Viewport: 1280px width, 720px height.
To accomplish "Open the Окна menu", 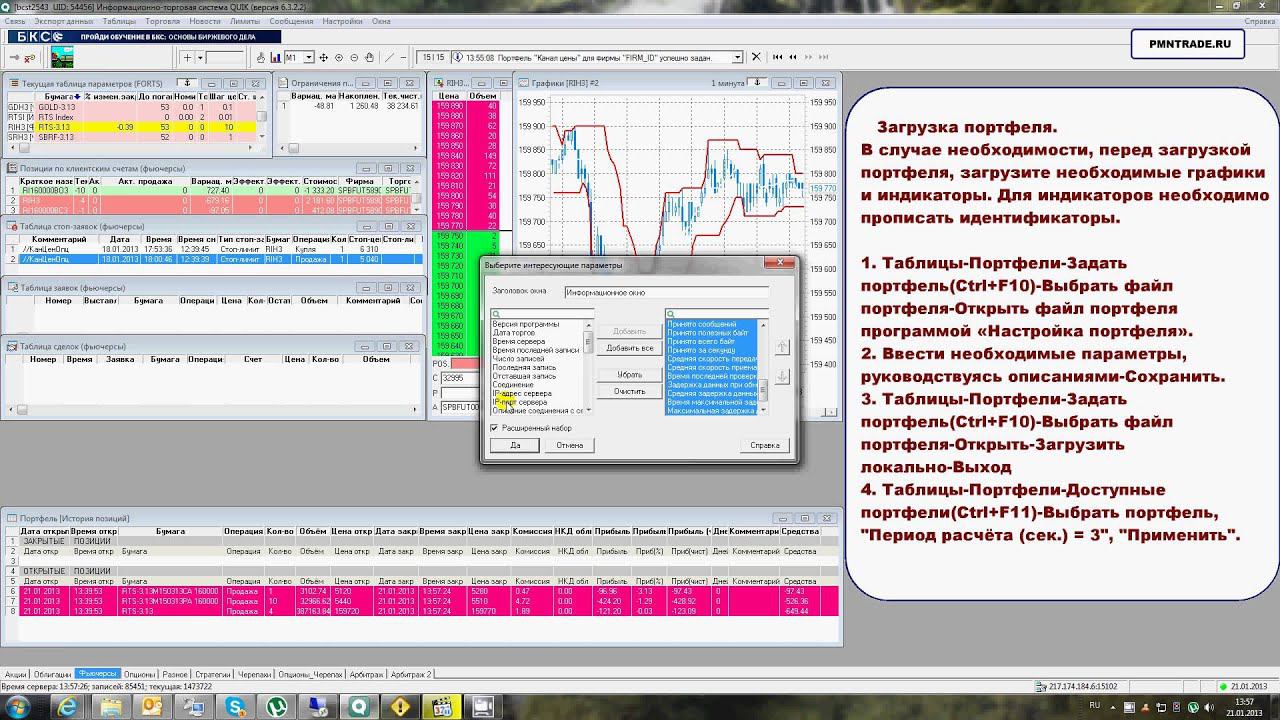I will tap(381, 20).
